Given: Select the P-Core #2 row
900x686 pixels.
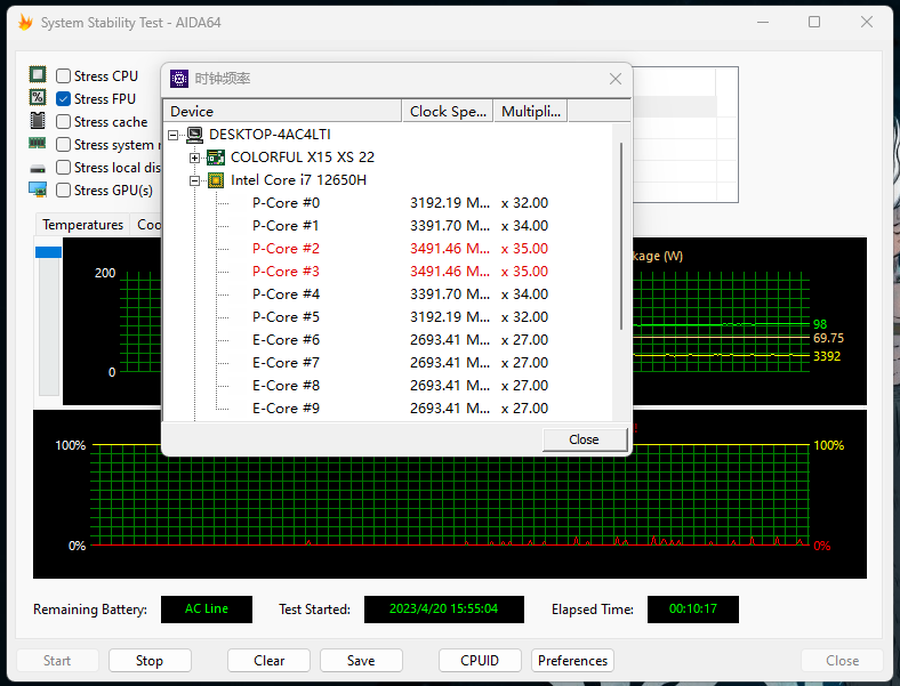Looking at the screenshot, I should pyautogui.click(x=286, y=248).
